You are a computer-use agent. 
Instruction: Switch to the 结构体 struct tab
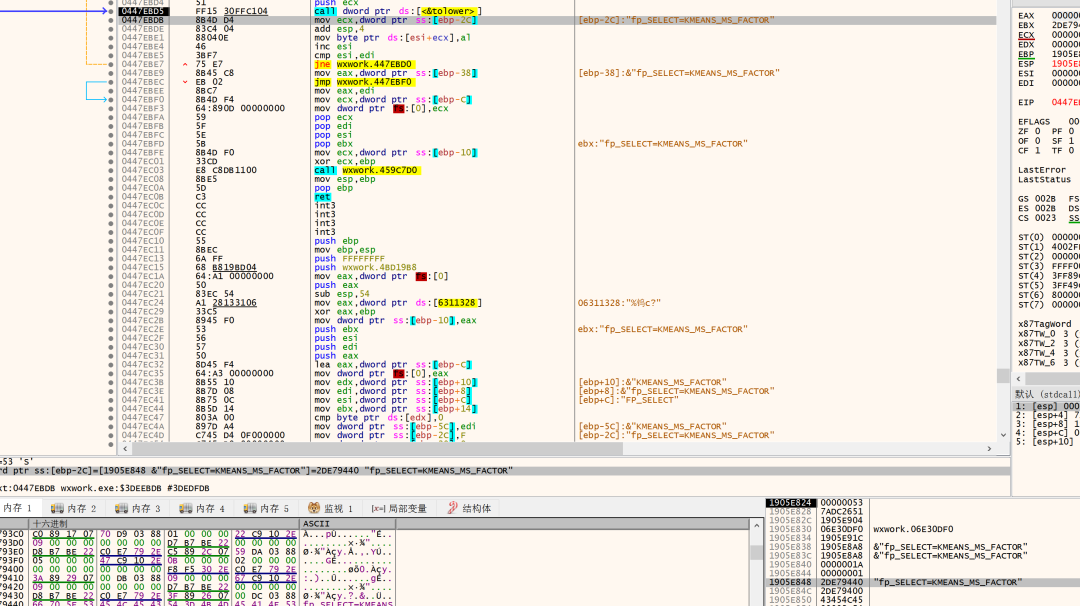(x=468, y=508)
